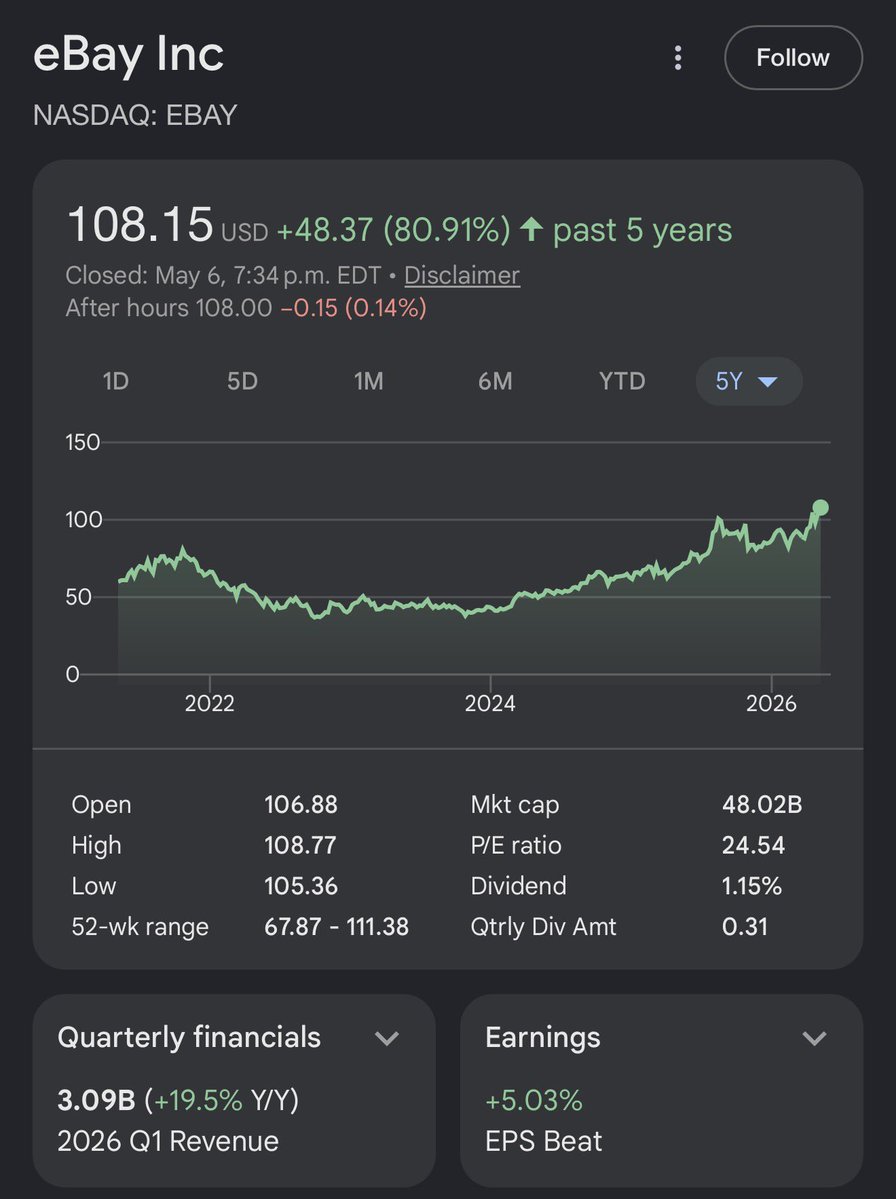Click the Open value 106.88
This screenshot has width=896, height=1199.
coord(300,804)
